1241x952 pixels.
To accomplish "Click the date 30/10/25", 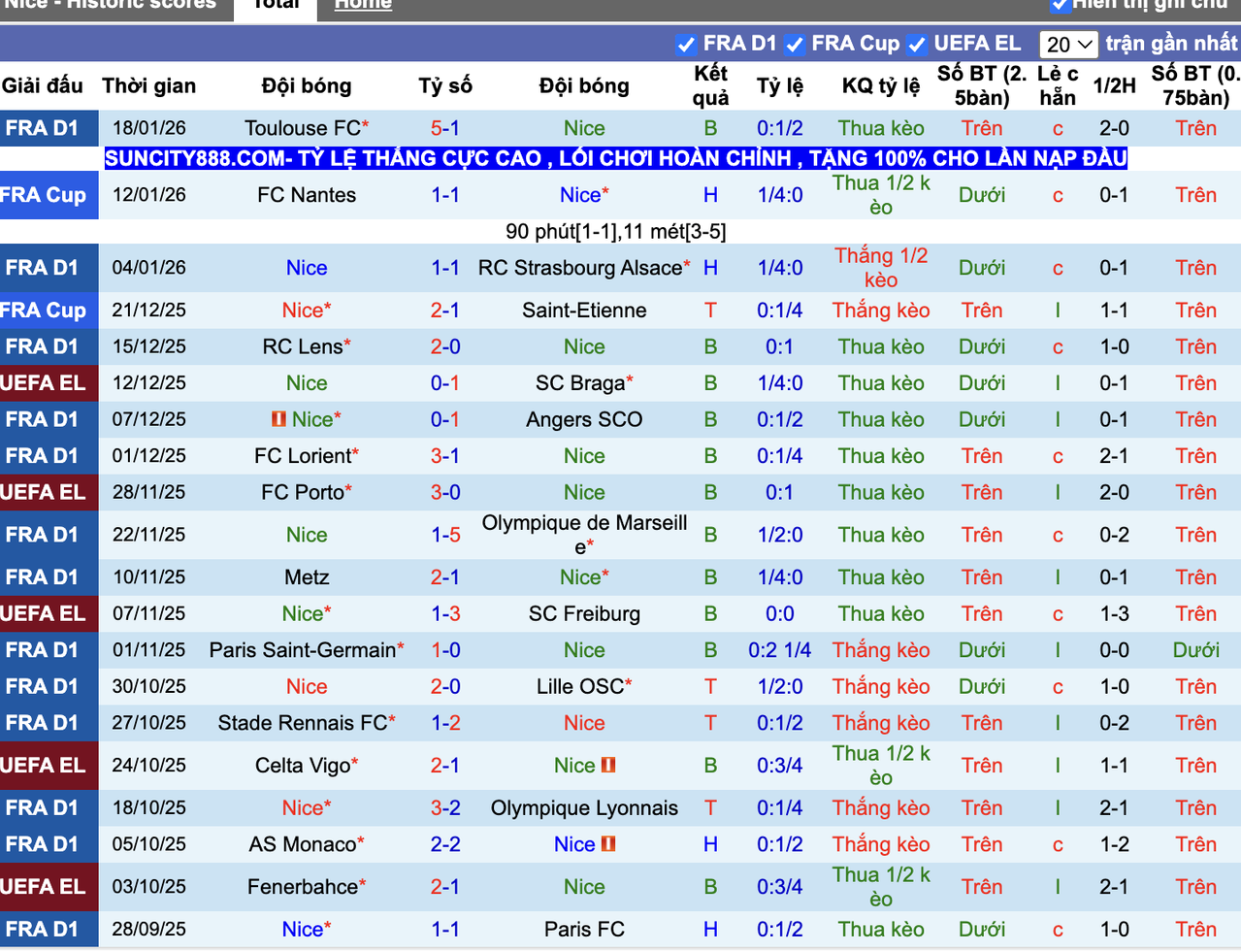I will click(x=149, y=686).
